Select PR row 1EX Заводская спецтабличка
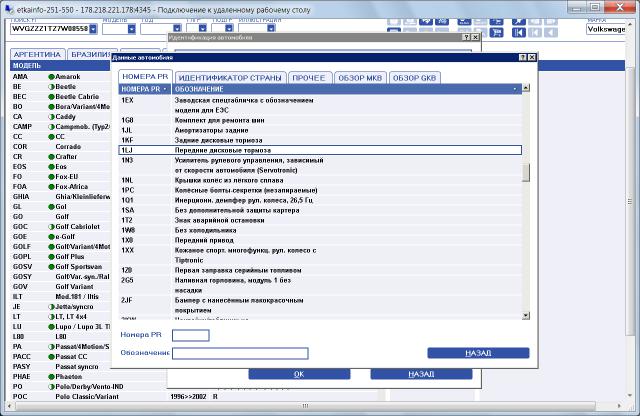Viewport: 640px width, 416px height. coord(320,105)
